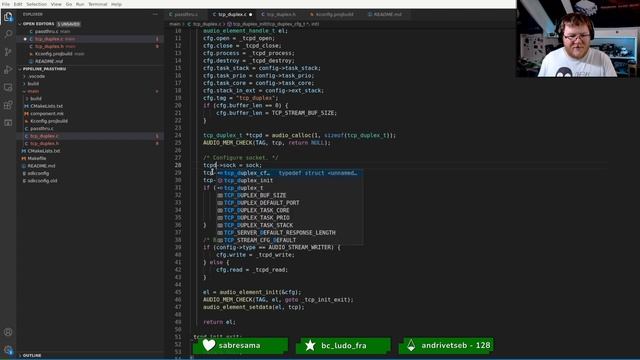Click the main breadcrumb segment
Screen dimensions: 640x360
point(175,24)
